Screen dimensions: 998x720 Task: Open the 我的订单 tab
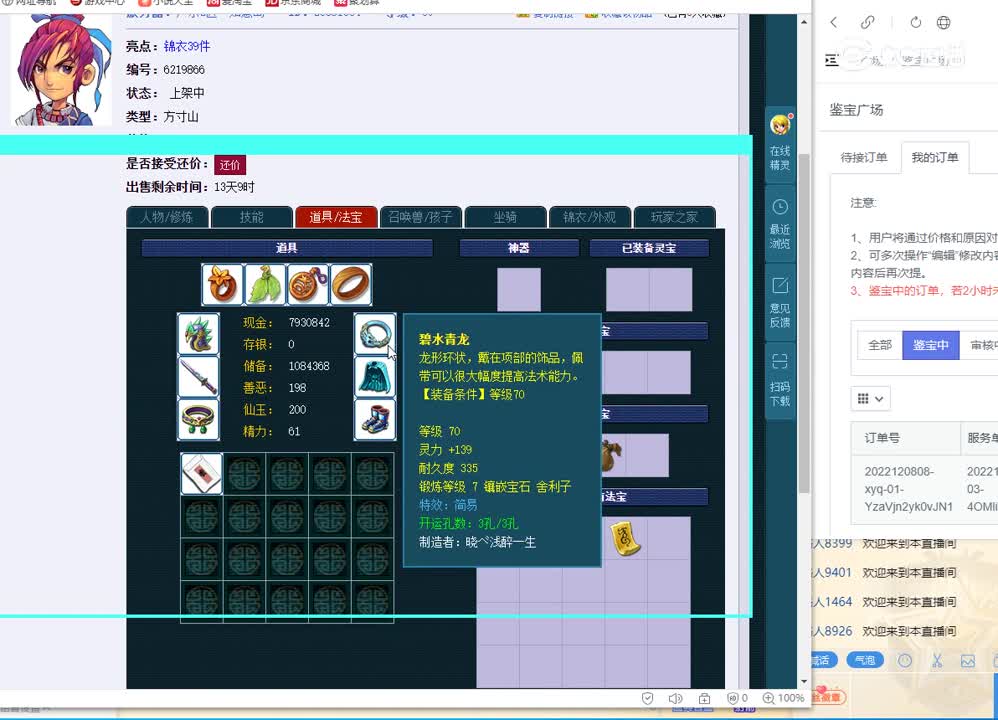tap(935, 157)
